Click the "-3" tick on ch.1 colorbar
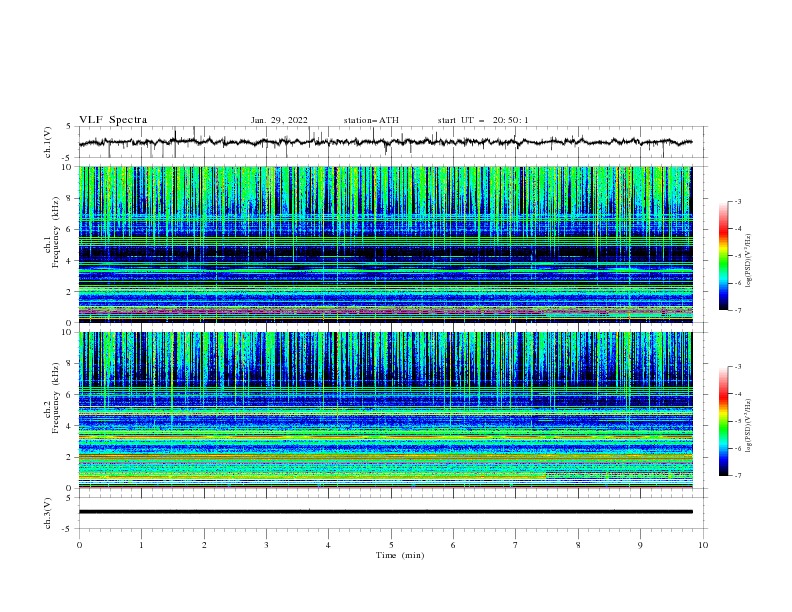This screenshot has height=612, width=792. pyautogui.click(x=738, y=201)
